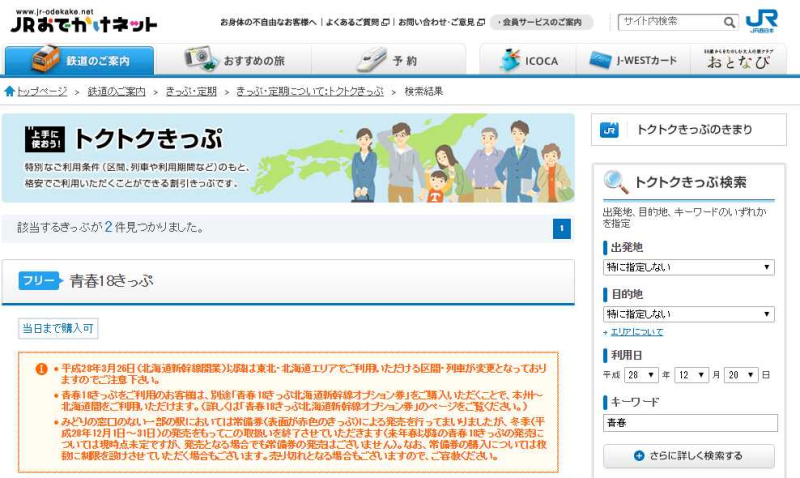
Task: Open the 目的地 dropdown
Action: point(689,314)
